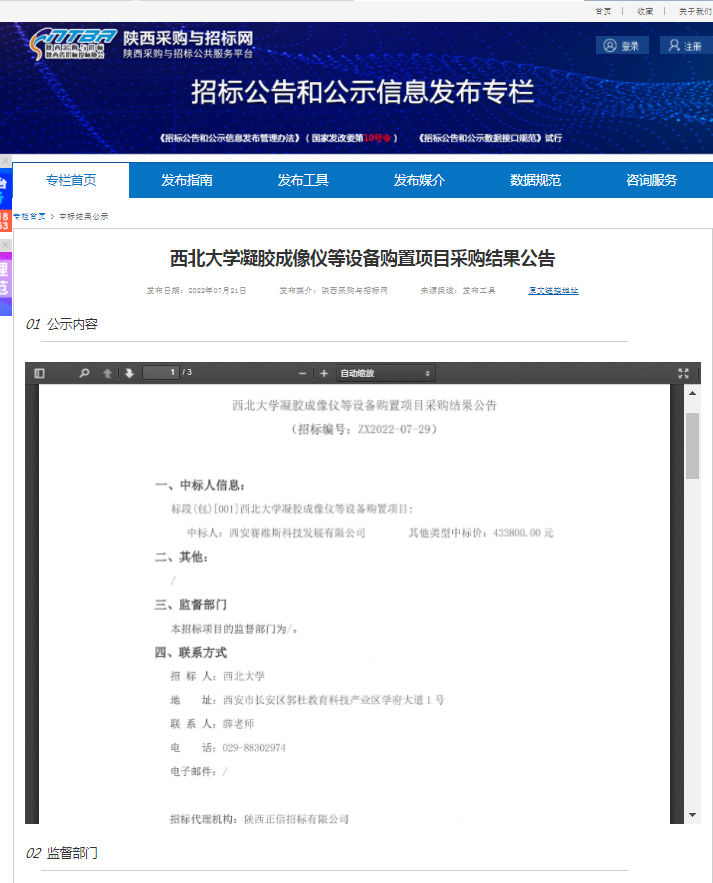Click the PDF vertical scrollbar thumb
Image resolution: width=713 pixels, height=883 pixels.
tap(692, 444)
